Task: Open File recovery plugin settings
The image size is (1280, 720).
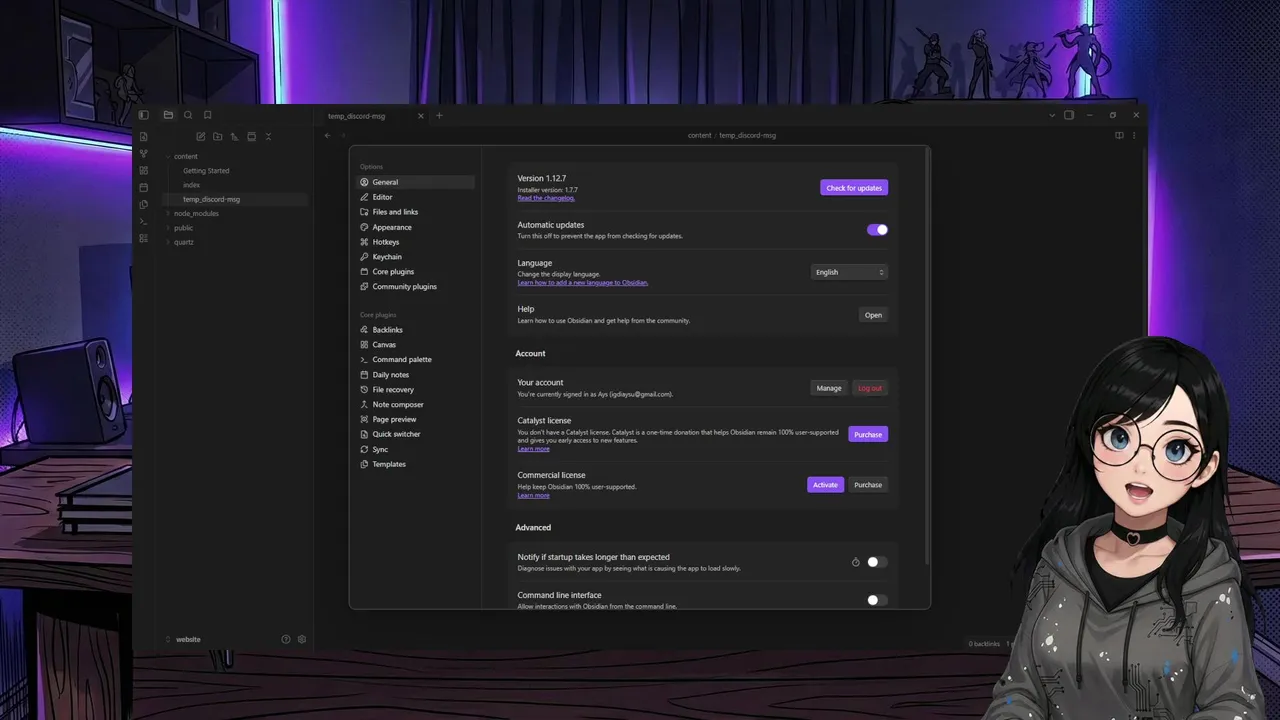Action: tap(415, 390)
